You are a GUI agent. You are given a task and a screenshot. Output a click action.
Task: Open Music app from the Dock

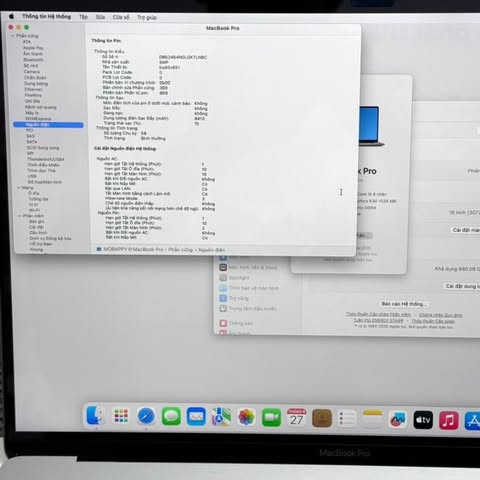(x=448, y=420)
